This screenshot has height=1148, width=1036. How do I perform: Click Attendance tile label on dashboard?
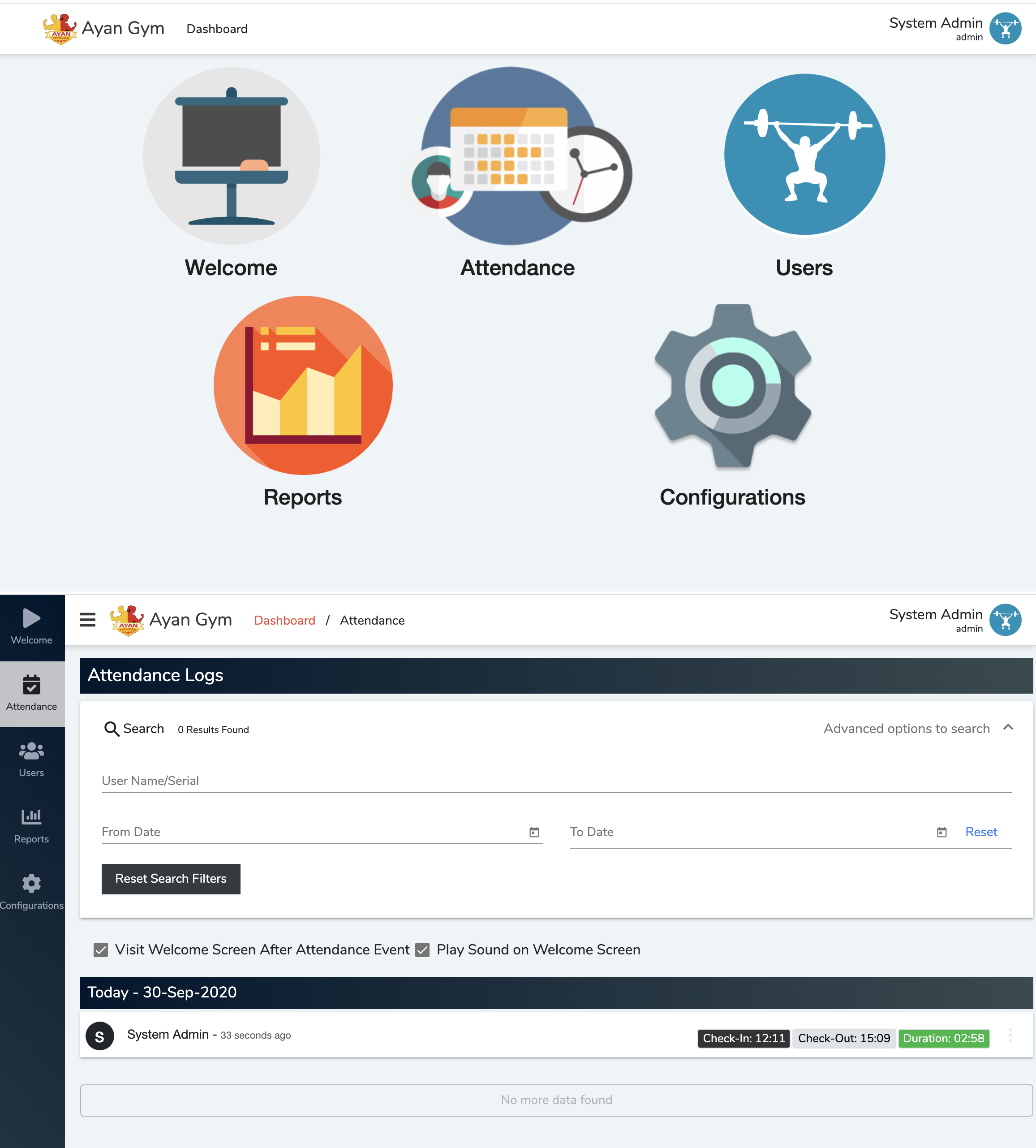tap(517, 268)
